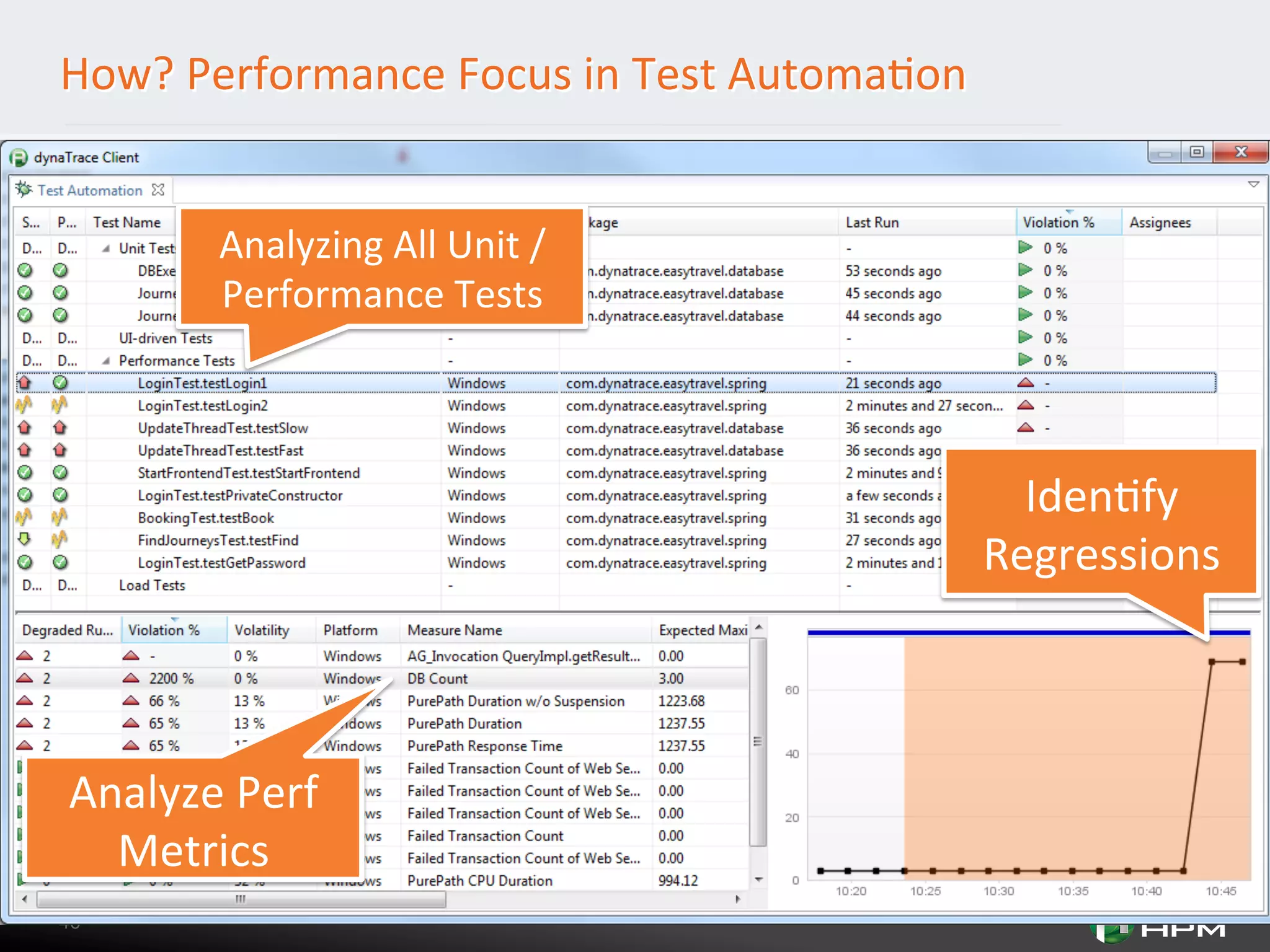Select FindJourneysTest.testFind test
The width and height of the screenshot is (1270, 952).
218,540
